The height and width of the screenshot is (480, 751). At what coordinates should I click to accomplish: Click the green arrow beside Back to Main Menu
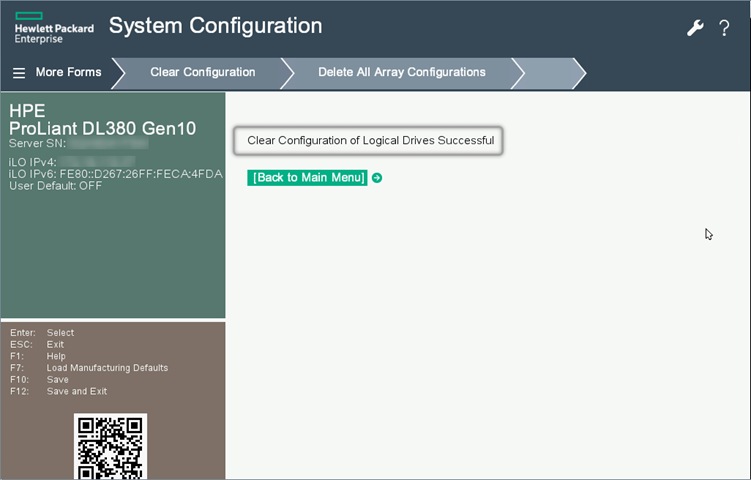coord(377,178)
